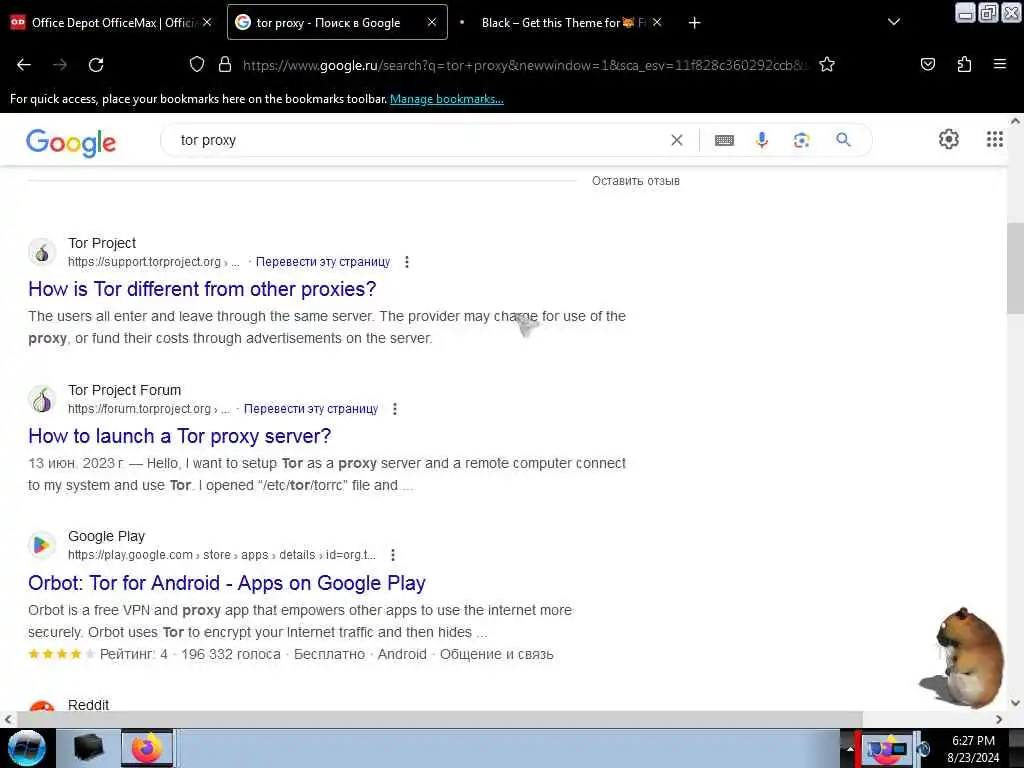Click the Tor Project site name text

[102, 243]
